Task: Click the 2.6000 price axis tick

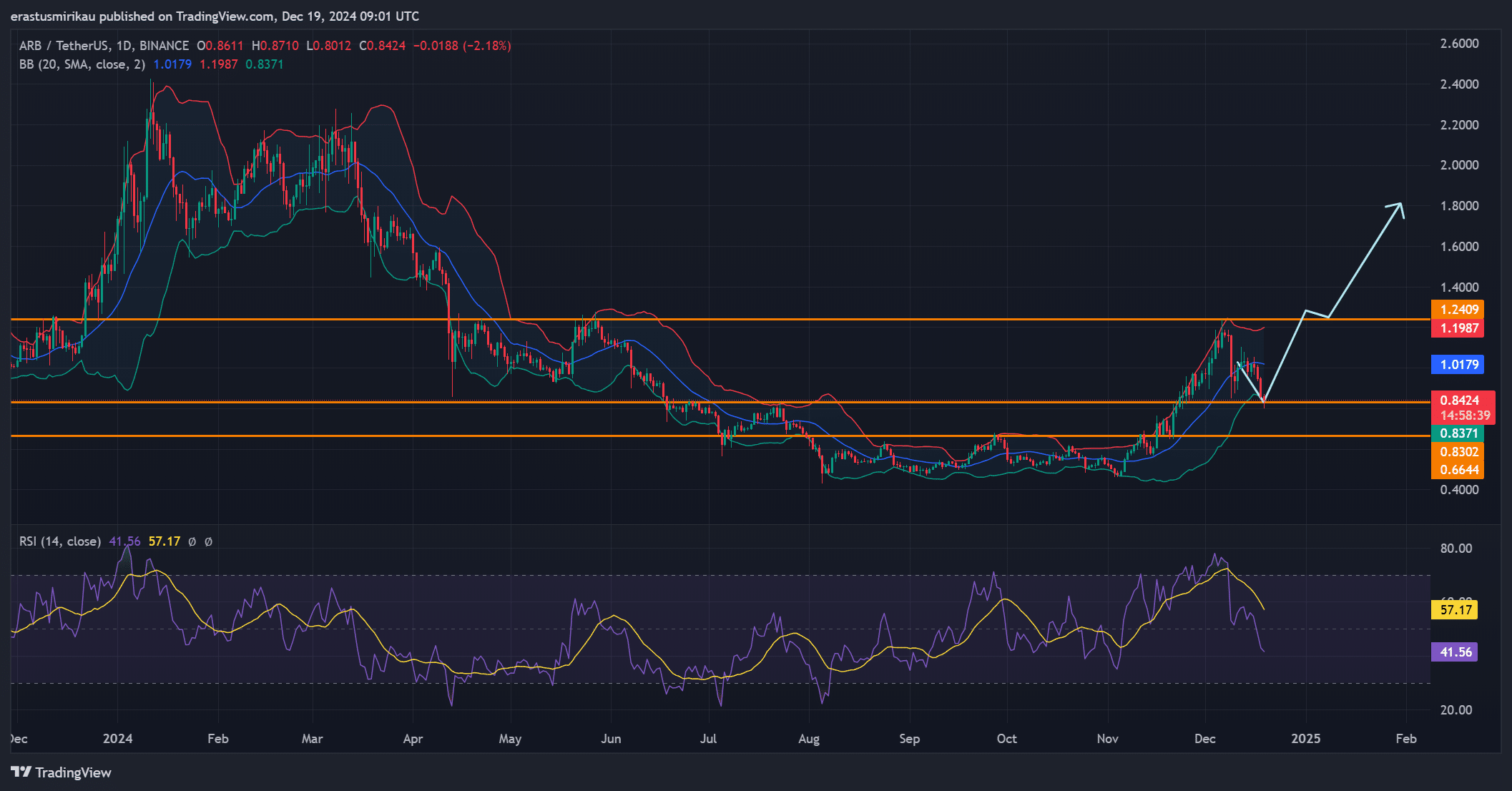Action: (x=1459, y=44)
